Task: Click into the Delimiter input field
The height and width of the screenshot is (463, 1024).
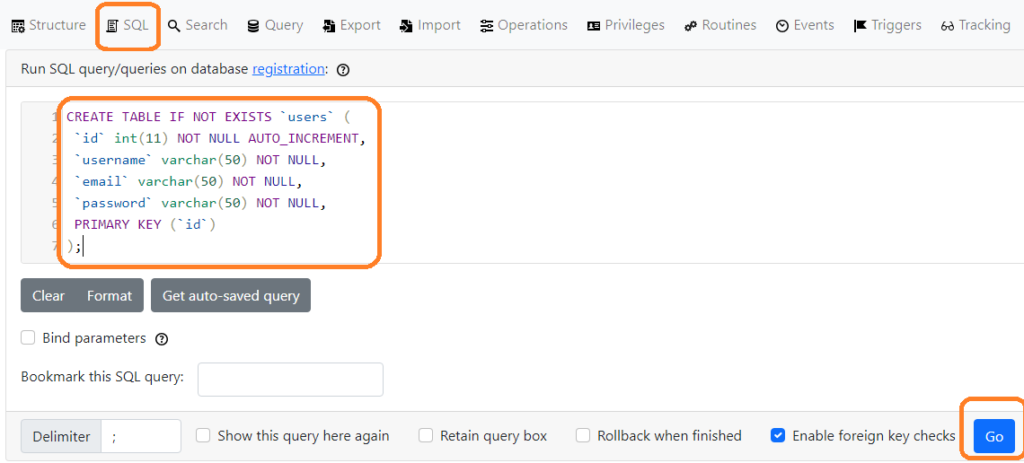Action: (x=141, y=436)
